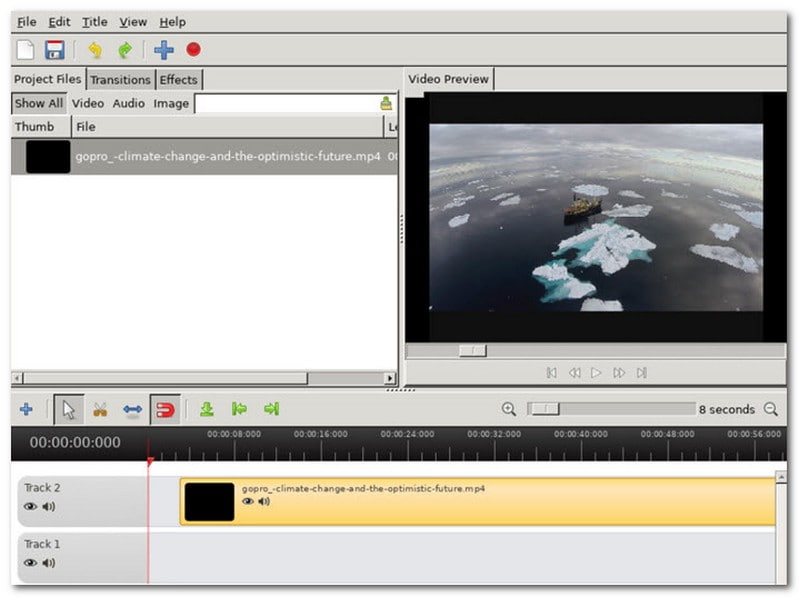
Task: Click the 00:00:00:000 timecode display
Action: click(75, 442)
